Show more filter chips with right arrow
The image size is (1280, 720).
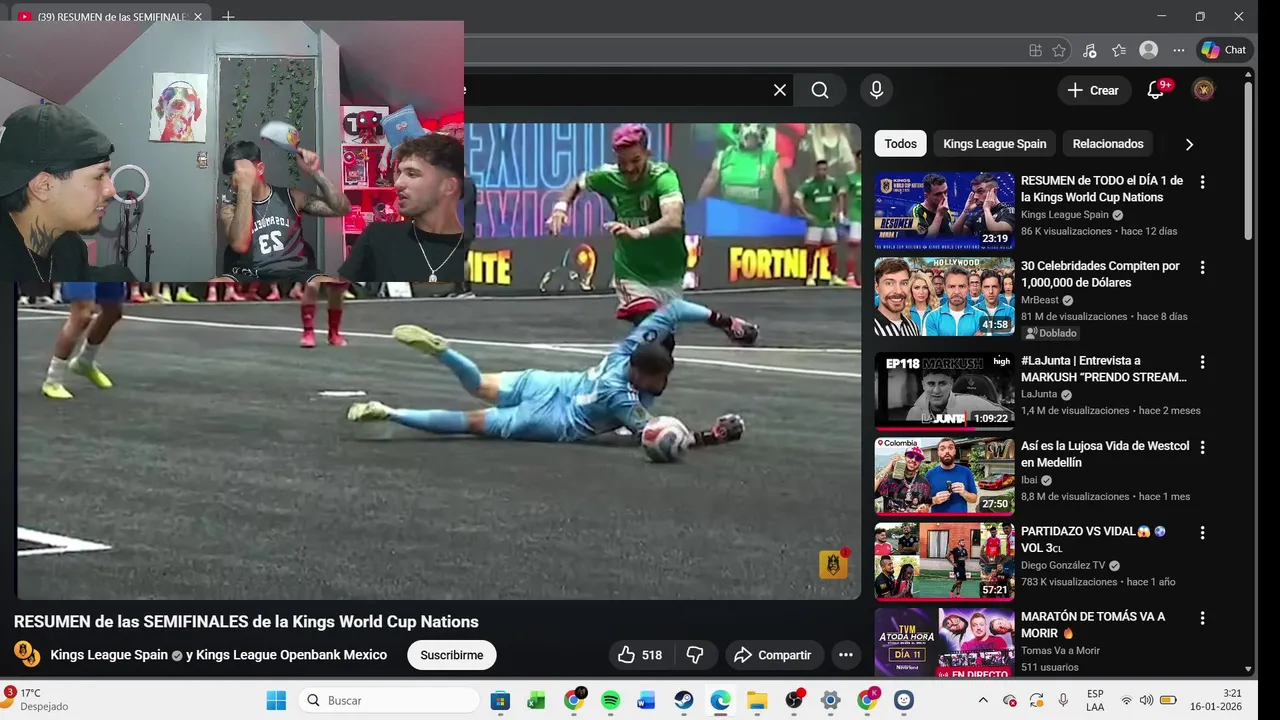click(1189, 144)
